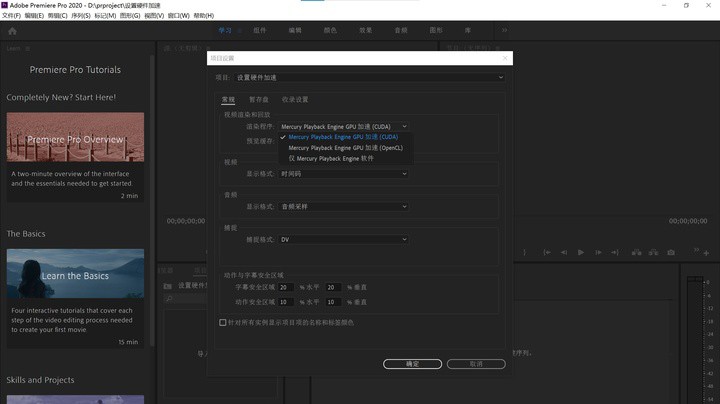Open the button editor plus icon
This screenshot has height=404, width=720.
(x=706, y=253)
